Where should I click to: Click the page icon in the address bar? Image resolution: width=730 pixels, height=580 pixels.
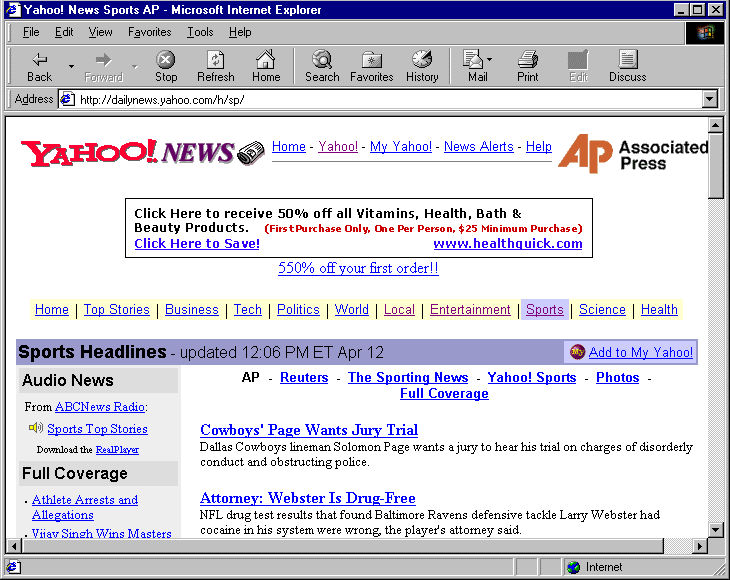pos(68,99)
